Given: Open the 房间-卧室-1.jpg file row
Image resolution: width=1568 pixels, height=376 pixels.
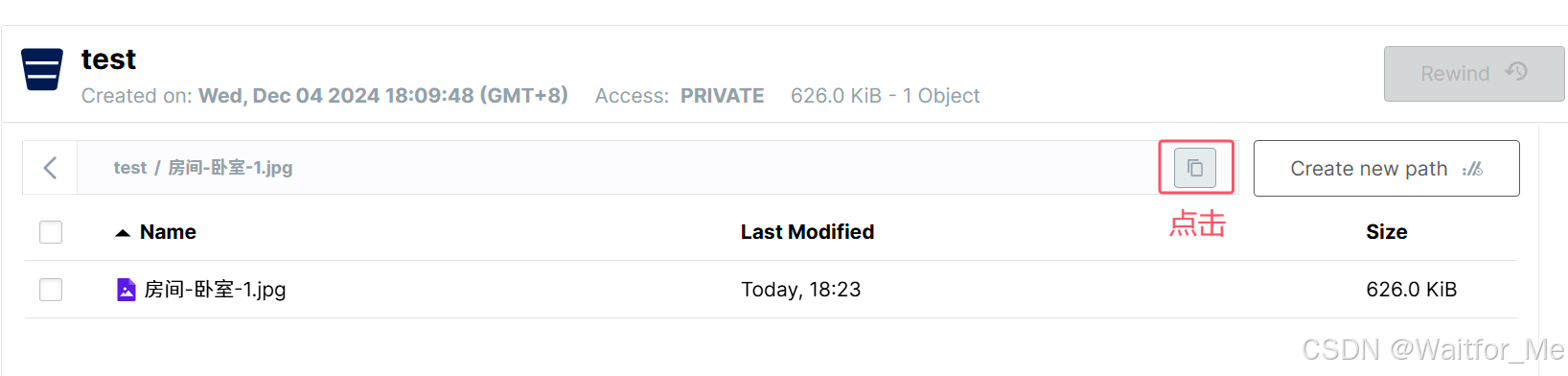Looking at the screenshot, I should click(771, 290).
